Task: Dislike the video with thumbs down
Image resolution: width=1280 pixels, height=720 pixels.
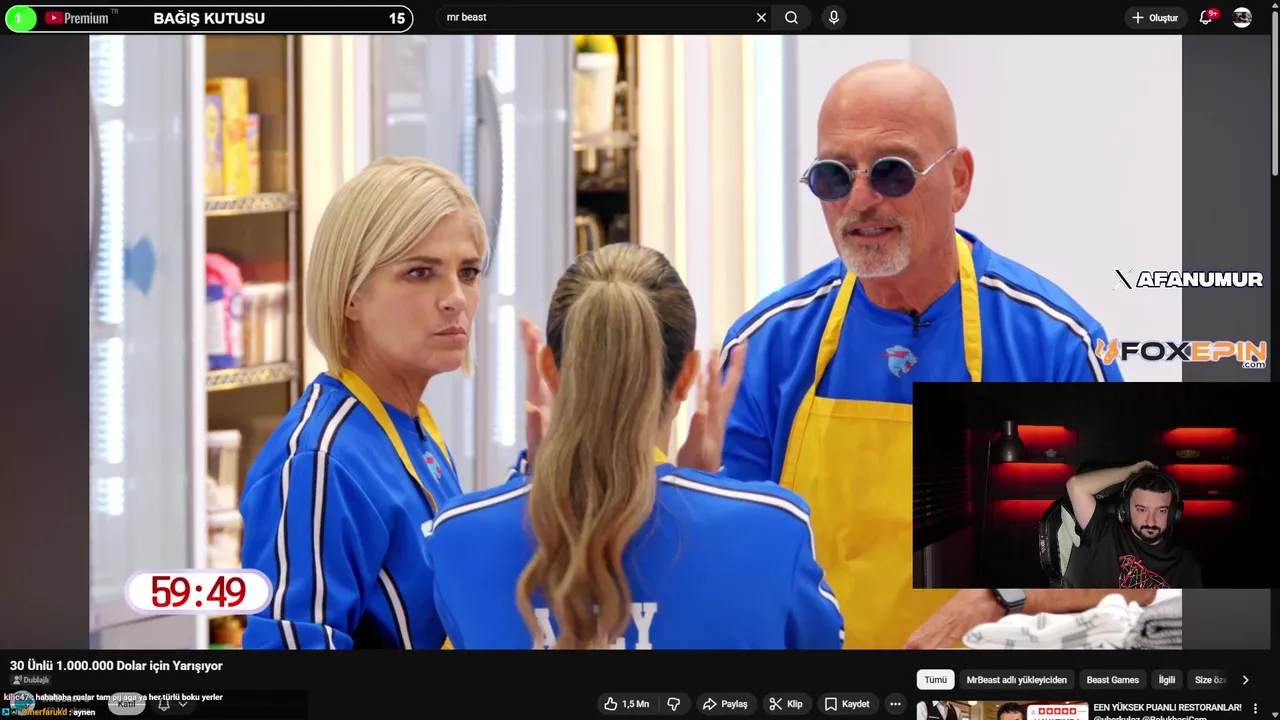Action: pyautogui.click(x=673, y=704)
